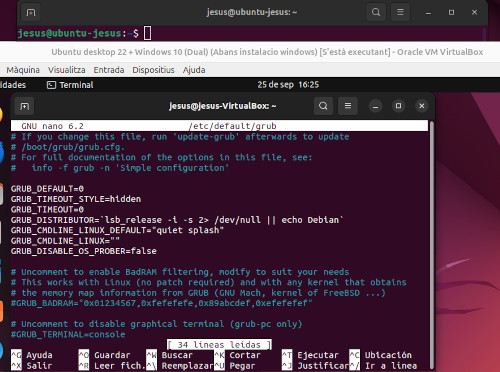
Task: Minimize the jesus-VirtualBox terminal window
Action: click(375, 106)
